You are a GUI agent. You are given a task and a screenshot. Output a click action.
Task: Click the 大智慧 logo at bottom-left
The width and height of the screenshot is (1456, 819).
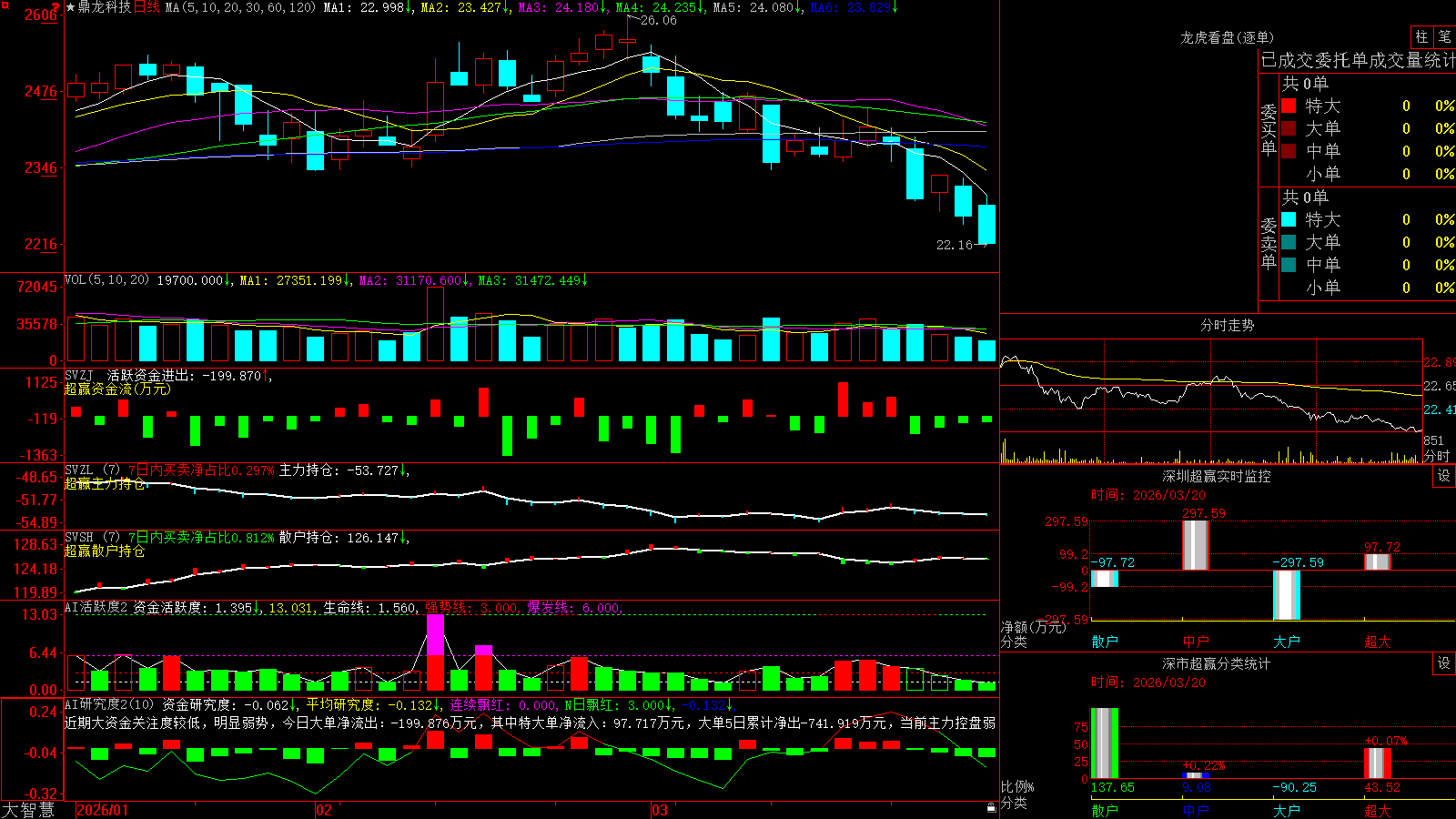pos(28,810)
